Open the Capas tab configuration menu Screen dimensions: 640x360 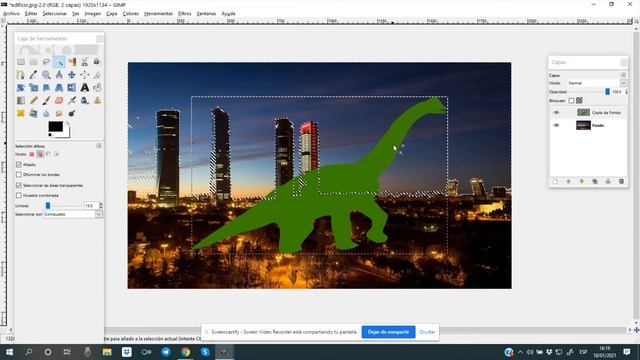[x=623, y=75]
